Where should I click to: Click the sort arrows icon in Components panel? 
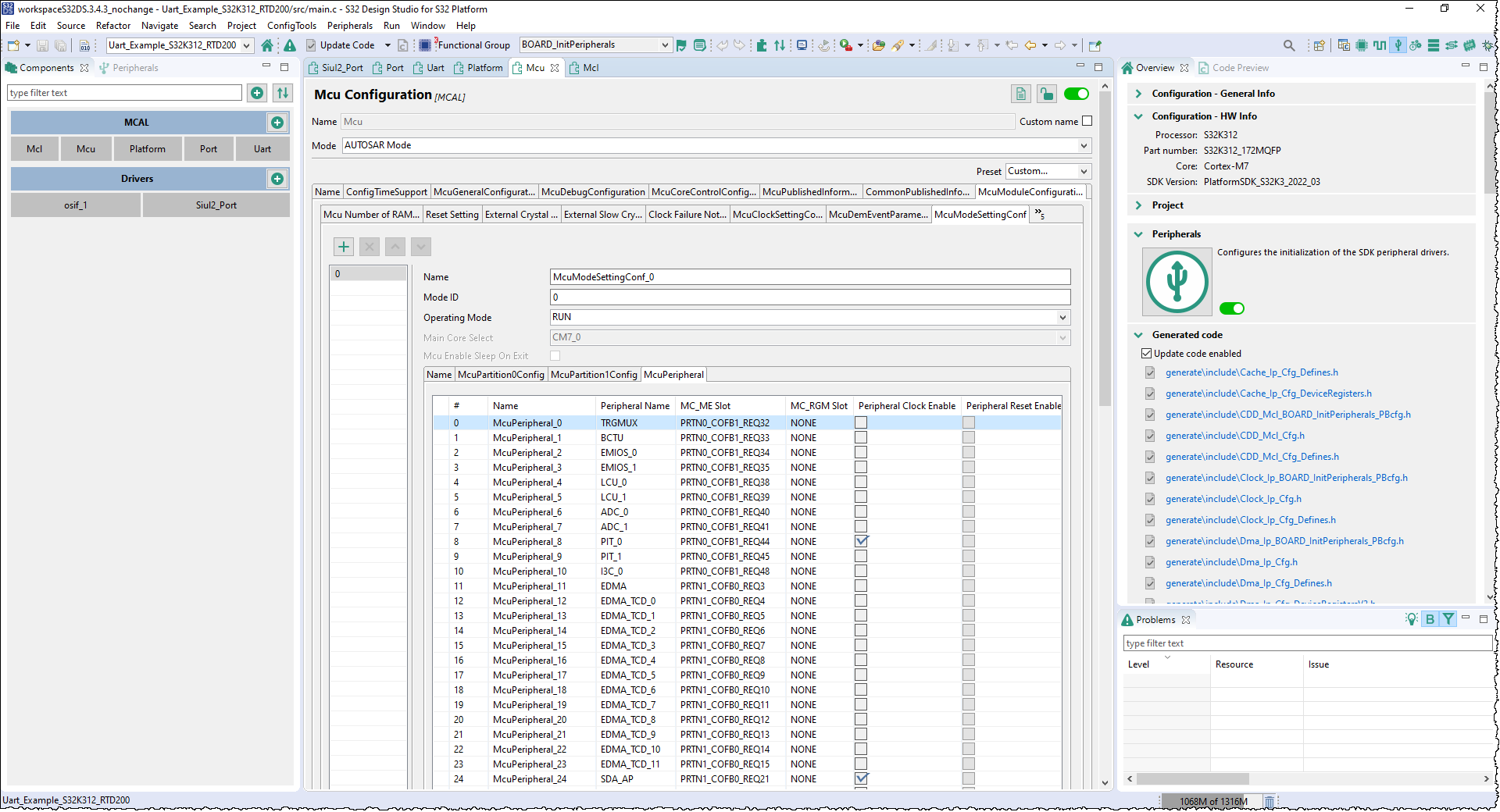coord(283,93)
